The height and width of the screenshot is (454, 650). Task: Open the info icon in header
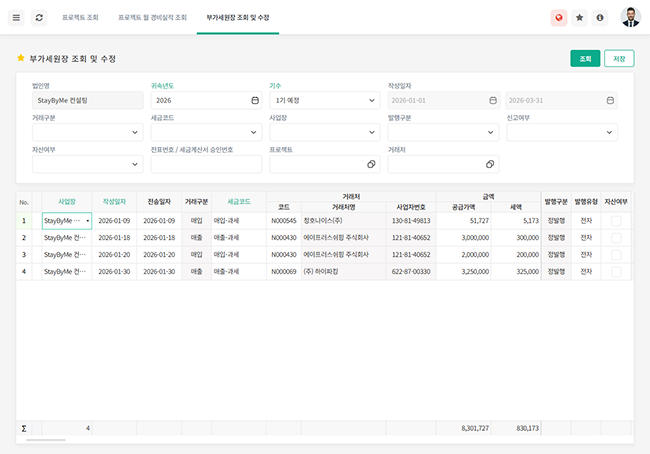coord(600,18)
